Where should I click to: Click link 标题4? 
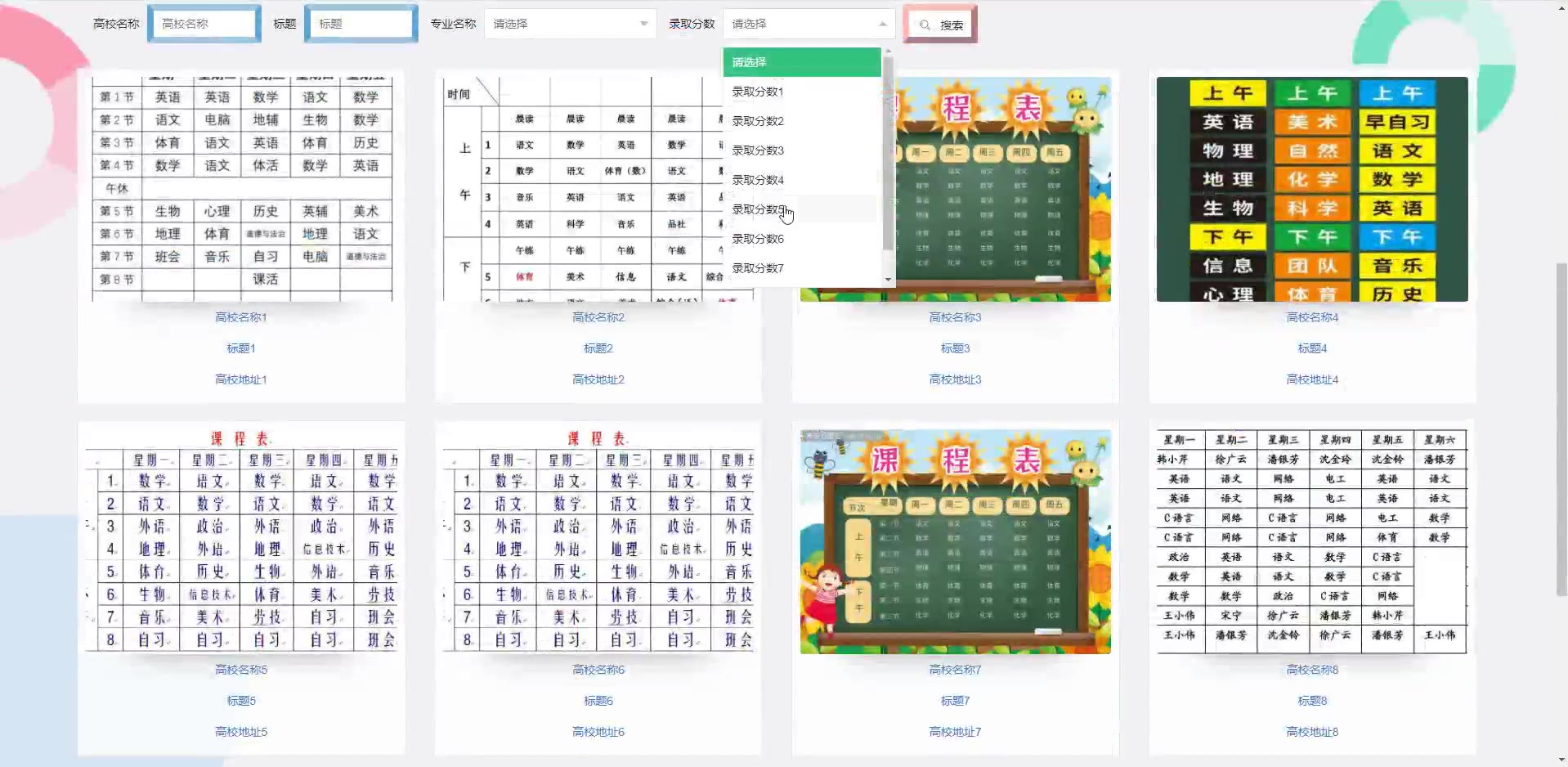coord(1312,348)
